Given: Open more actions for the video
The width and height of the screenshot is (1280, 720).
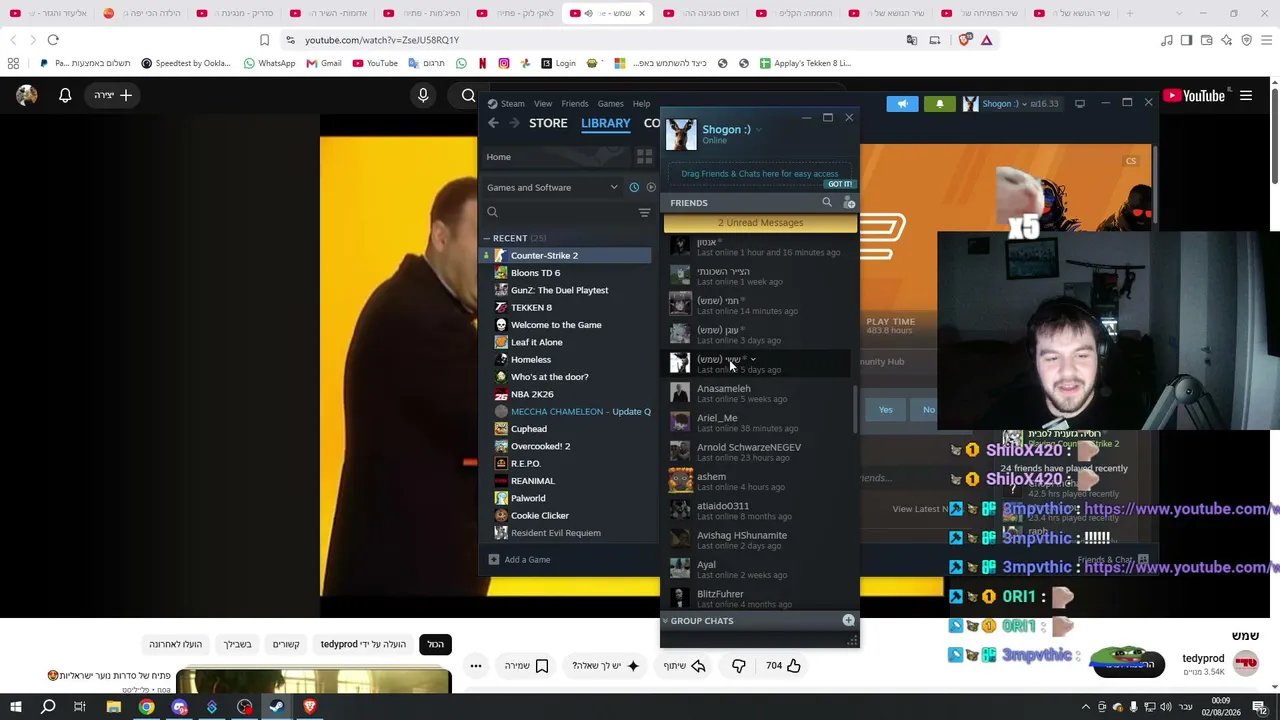Looking at the screenshot, I should (x=476, y=665).
